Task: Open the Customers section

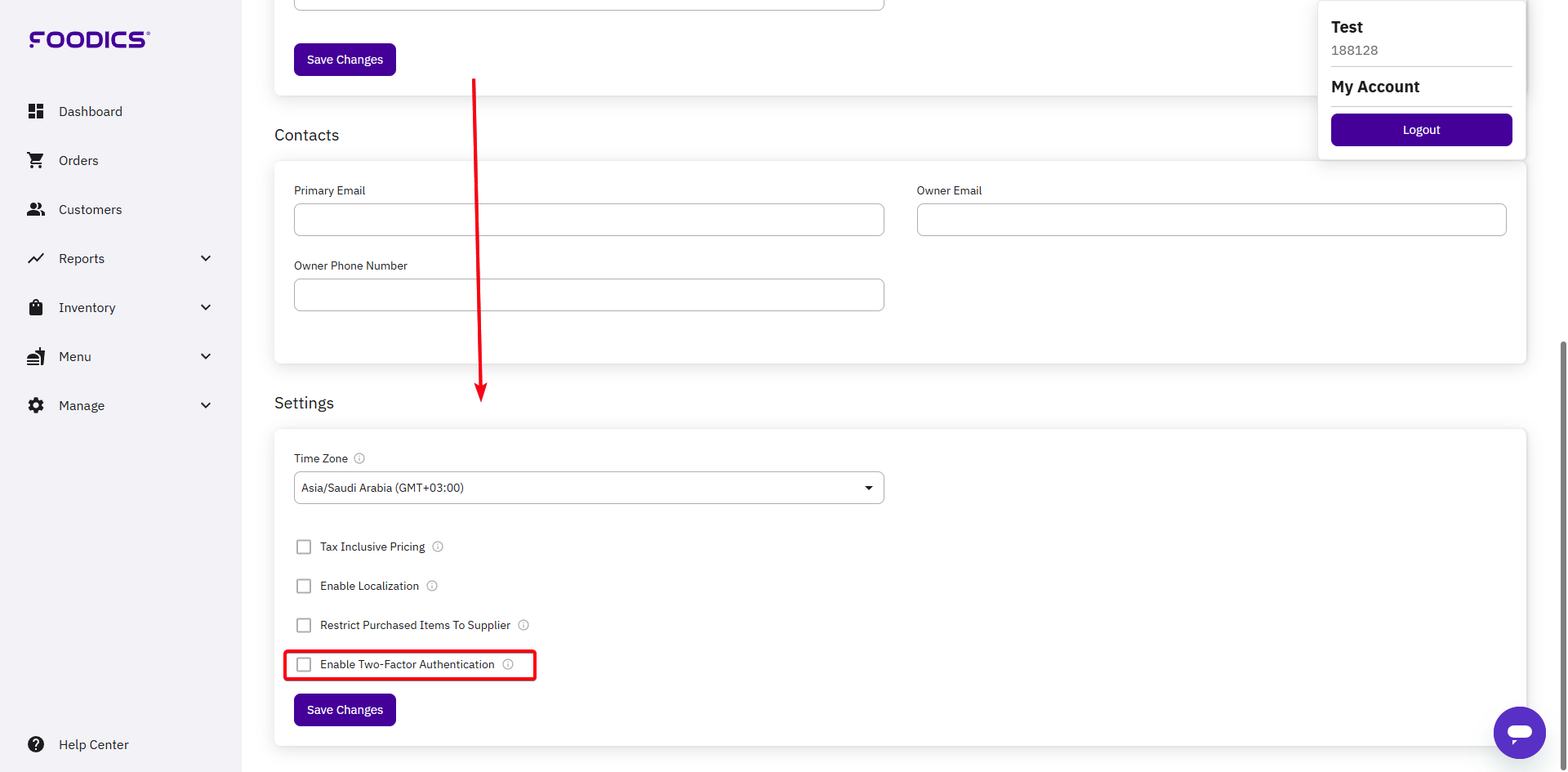Action: 89,209
